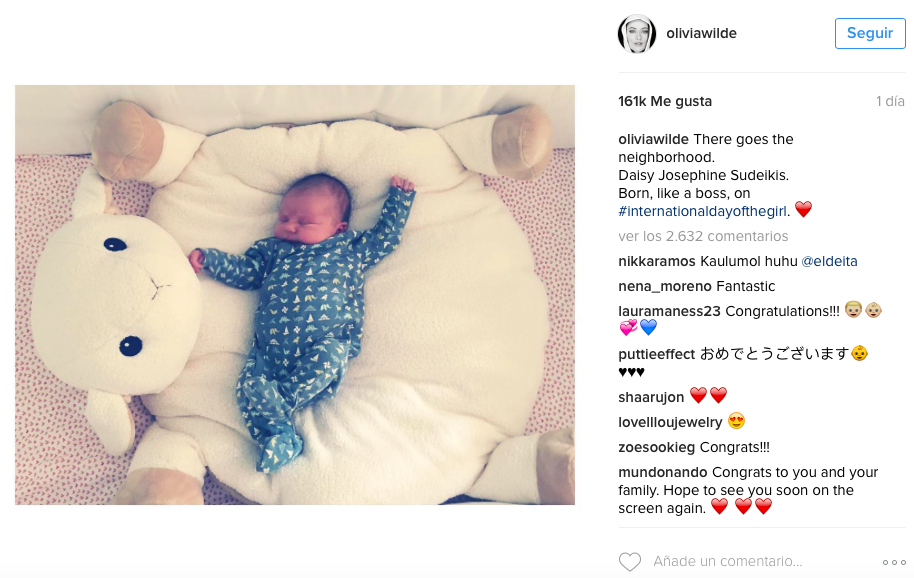Open lauramaness23 commenter profile
914x578 pixels.
click(669, 311)
